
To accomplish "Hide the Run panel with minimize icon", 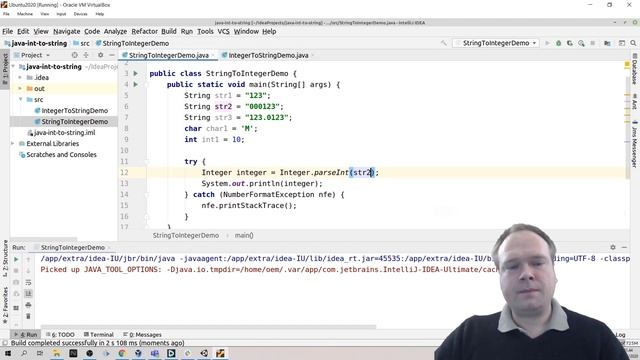I will click(624, 247).
